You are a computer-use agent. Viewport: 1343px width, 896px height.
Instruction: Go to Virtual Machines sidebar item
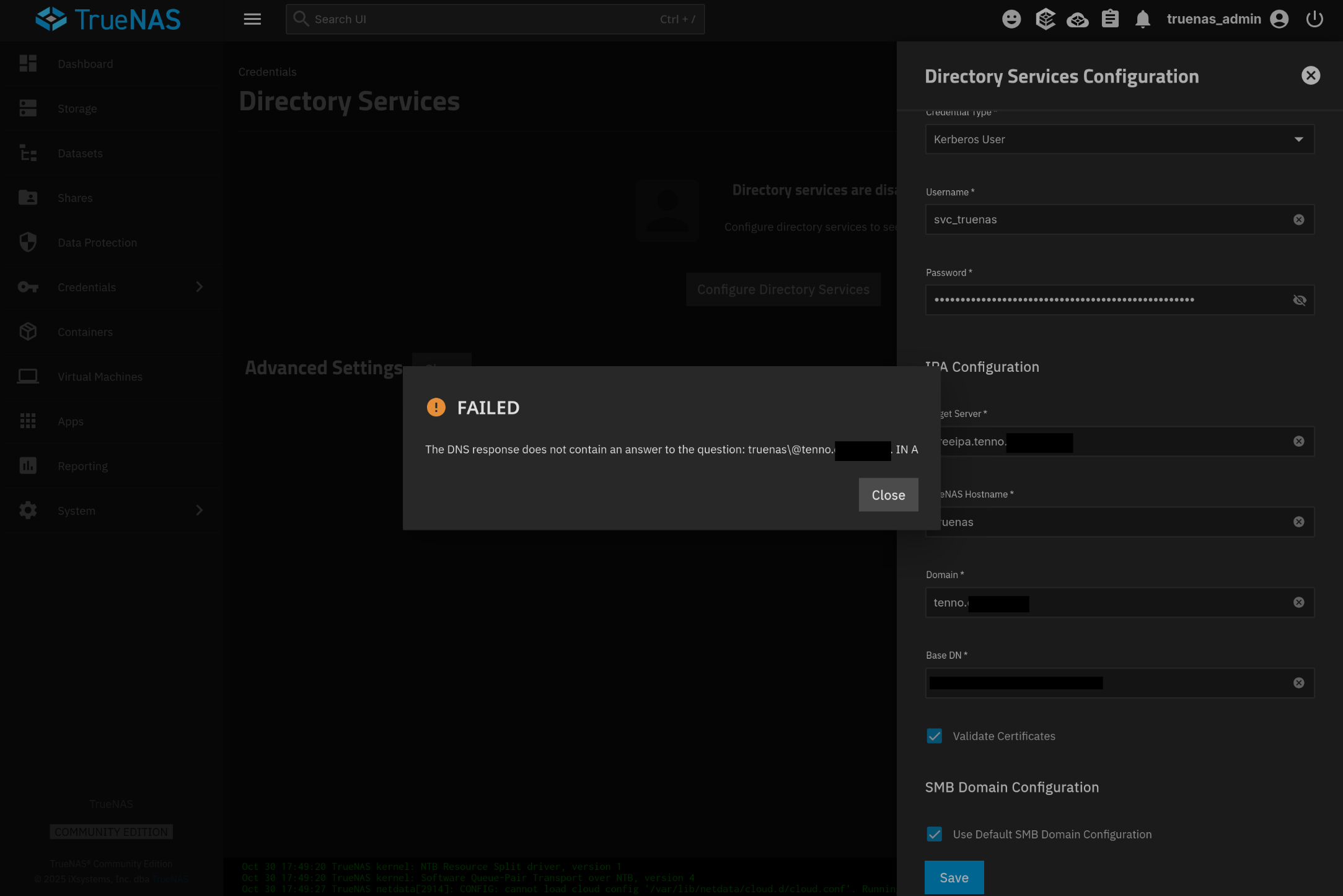[100, 377]
